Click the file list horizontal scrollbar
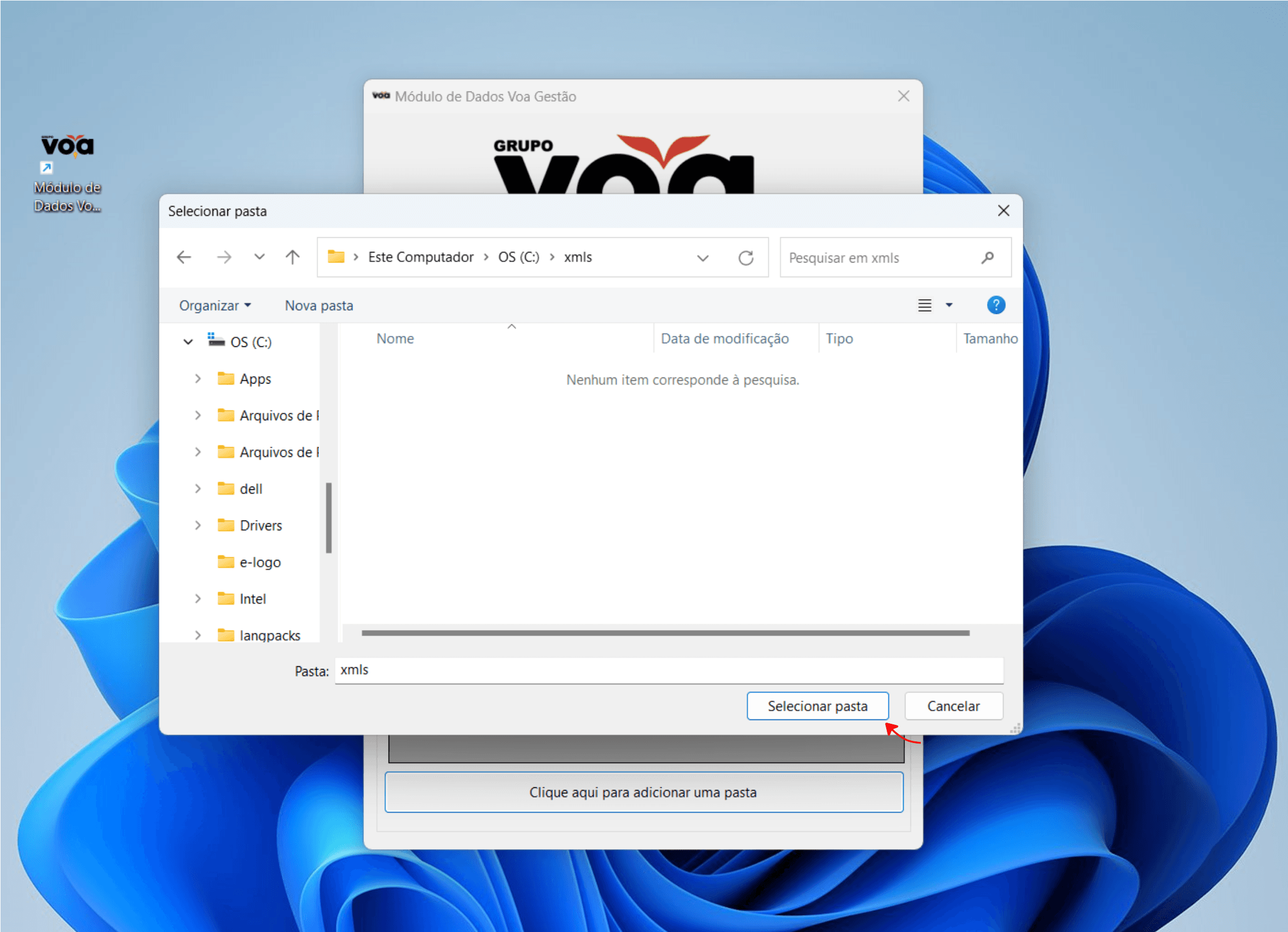 tap(665, 633)
